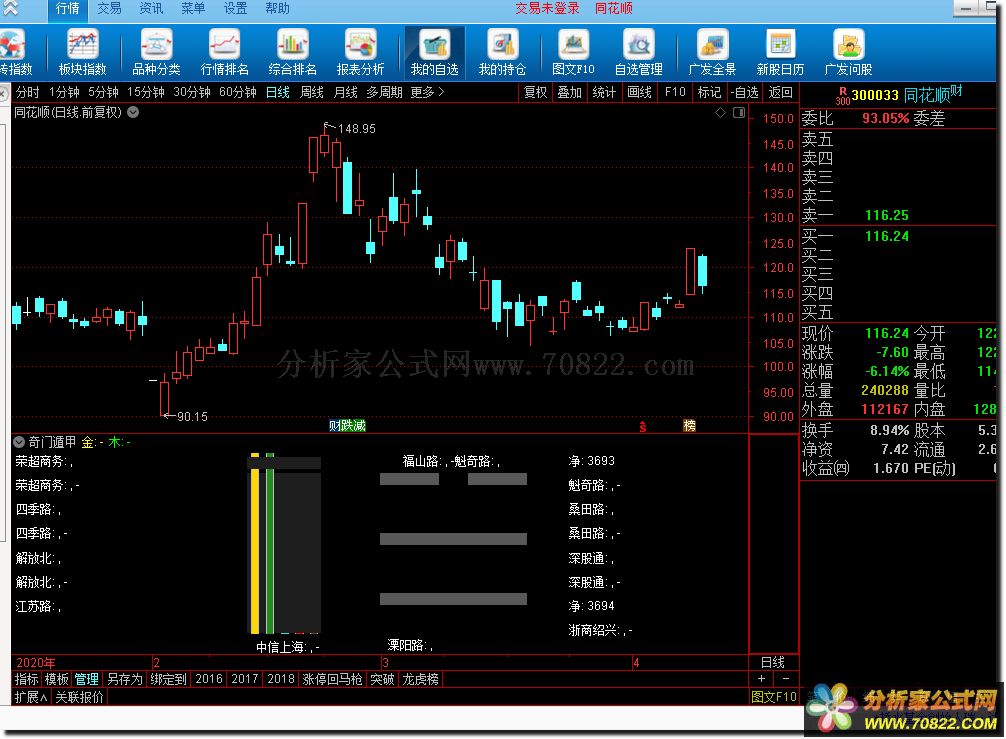
Task: Click the 叠加 button
Action: coord(569,92)
